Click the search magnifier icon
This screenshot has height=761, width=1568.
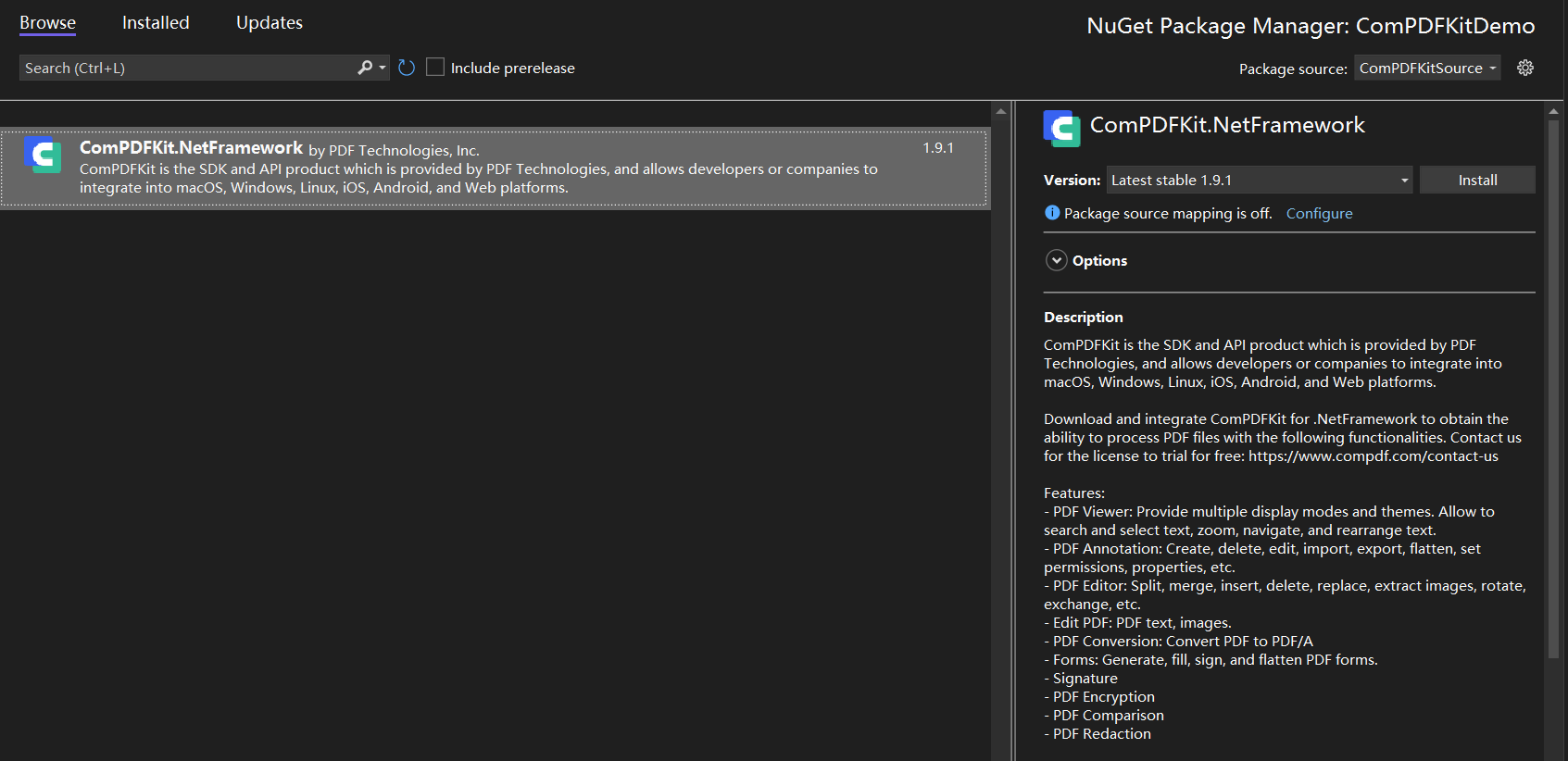(365, 68)
